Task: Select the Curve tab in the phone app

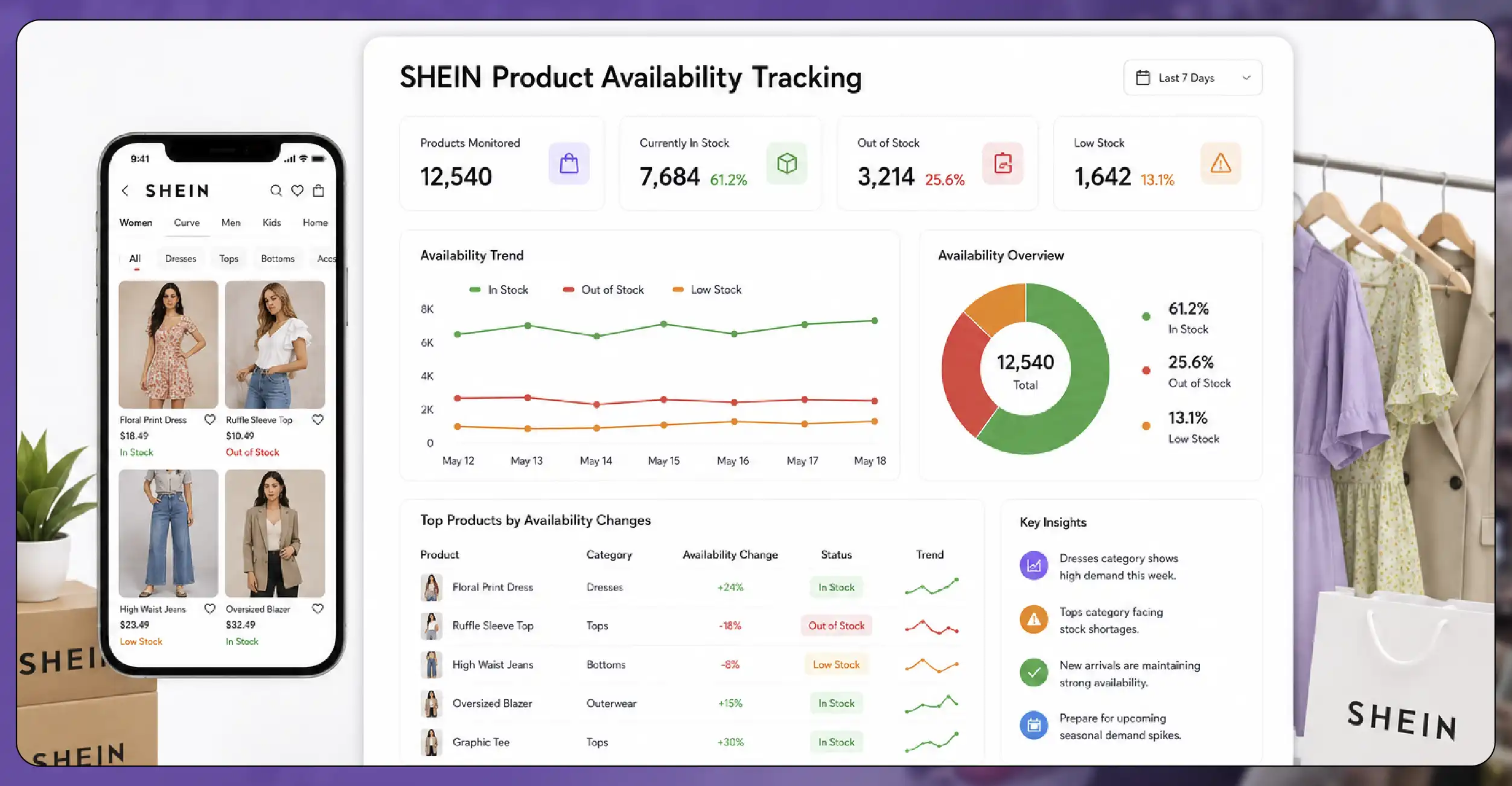Action: coord(187,223)
